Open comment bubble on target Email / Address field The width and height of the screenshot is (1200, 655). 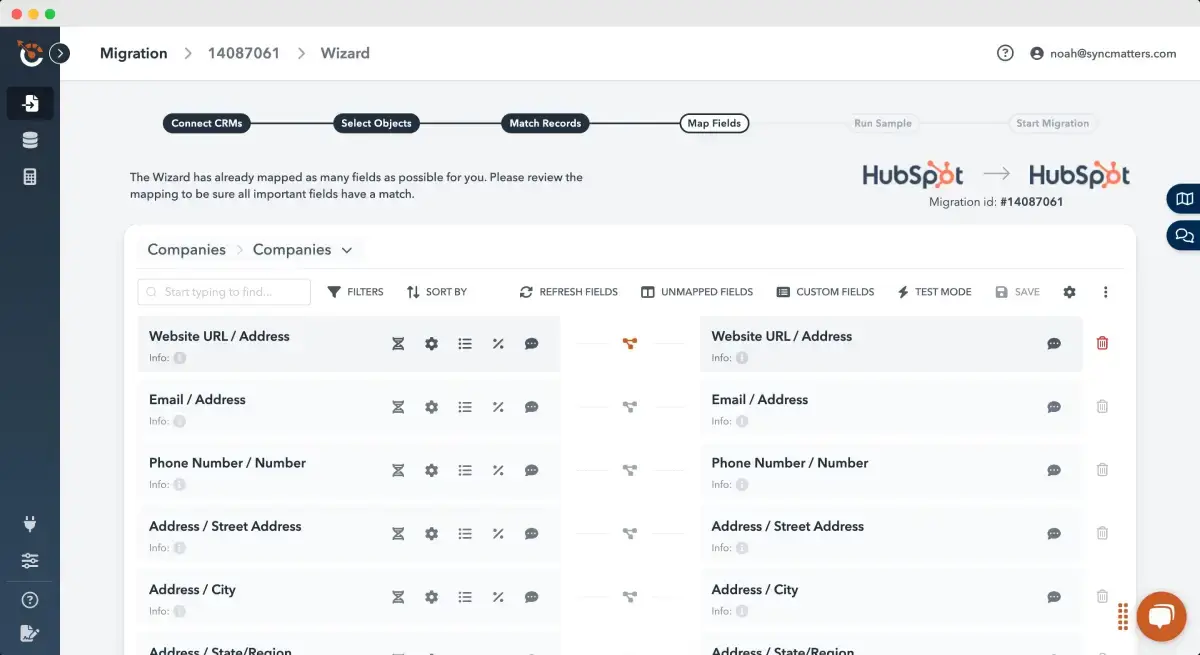click(x=1054, y=407)
